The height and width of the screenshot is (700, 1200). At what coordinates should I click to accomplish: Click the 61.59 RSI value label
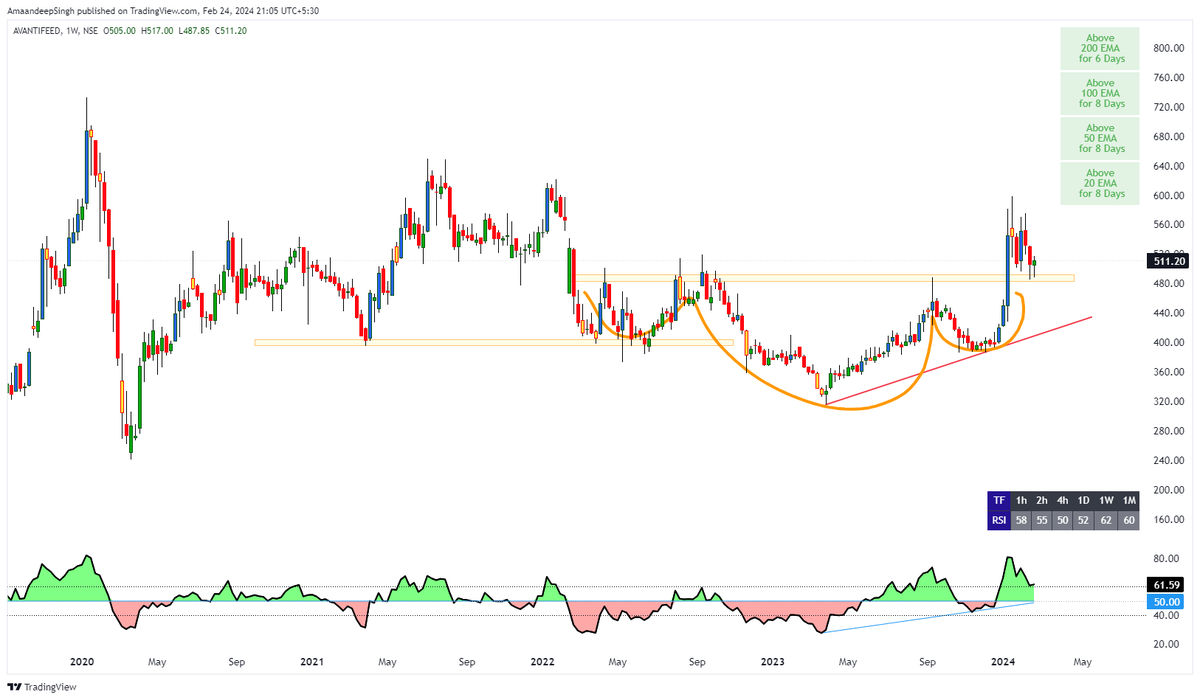tap(1166, 584)
